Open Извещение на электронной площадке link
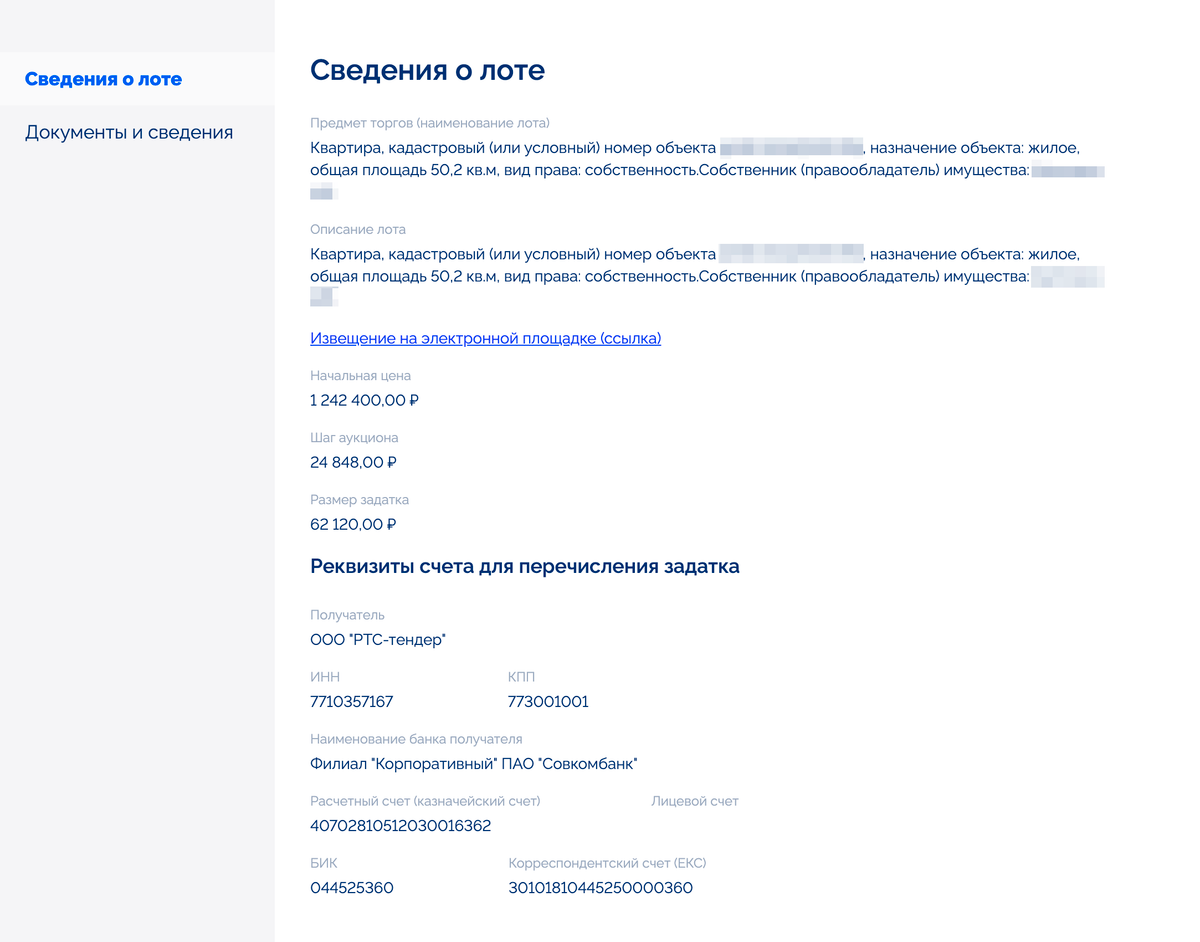The height and width of the screenshot is (942, 1200). click(x=486, y=338)
